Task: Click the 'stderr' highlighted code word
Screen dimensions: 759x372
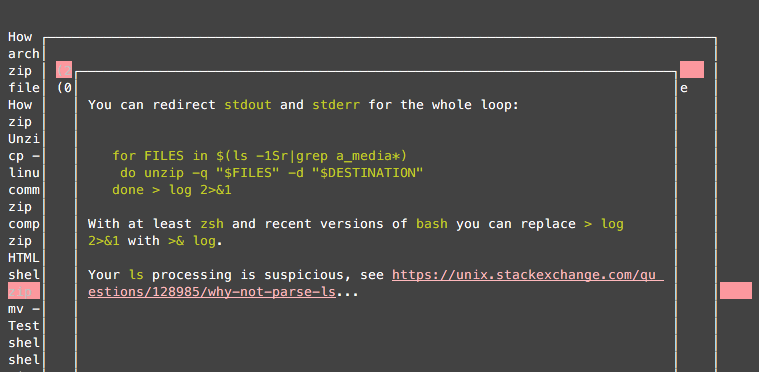Action: (x=336, y=104)
